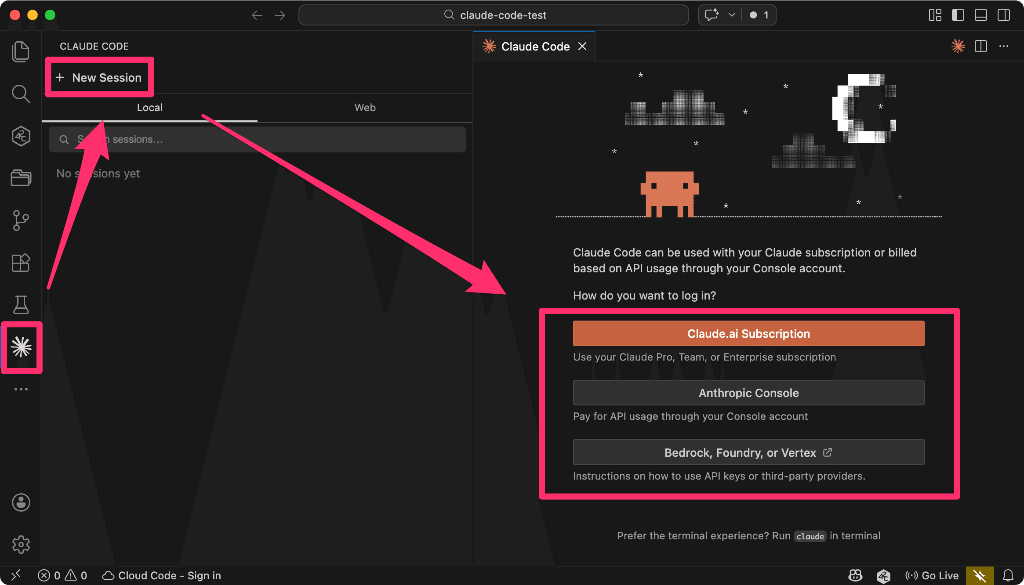
Task: Toggle the primary side bar
Action: (958, 15)
